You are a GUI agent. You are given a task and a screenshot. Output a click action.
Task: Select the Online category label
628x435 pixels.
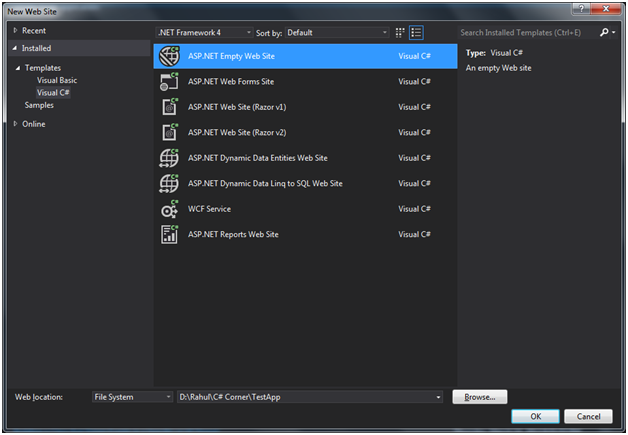[34, 124]
